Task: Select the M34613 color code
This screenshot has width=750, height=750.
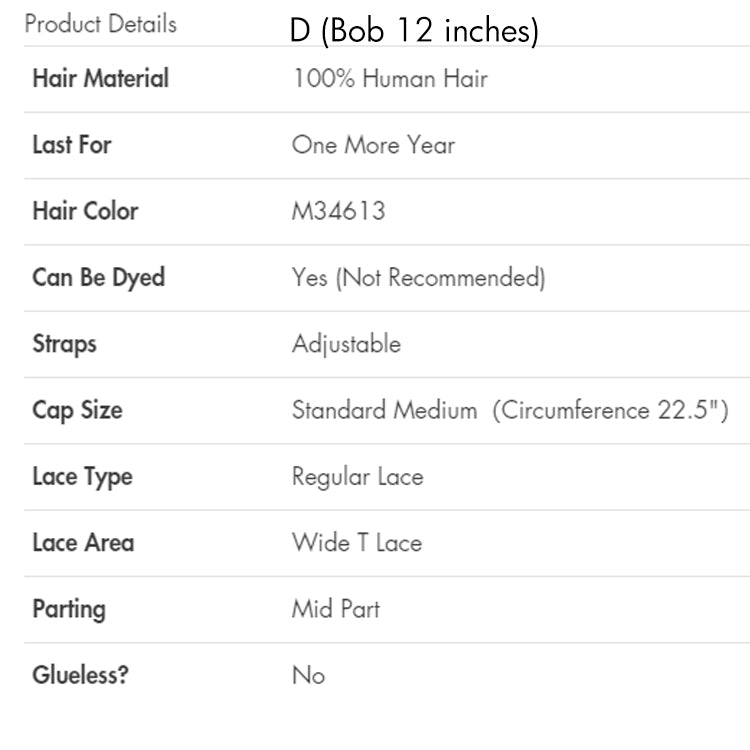Action: point(339,211)
